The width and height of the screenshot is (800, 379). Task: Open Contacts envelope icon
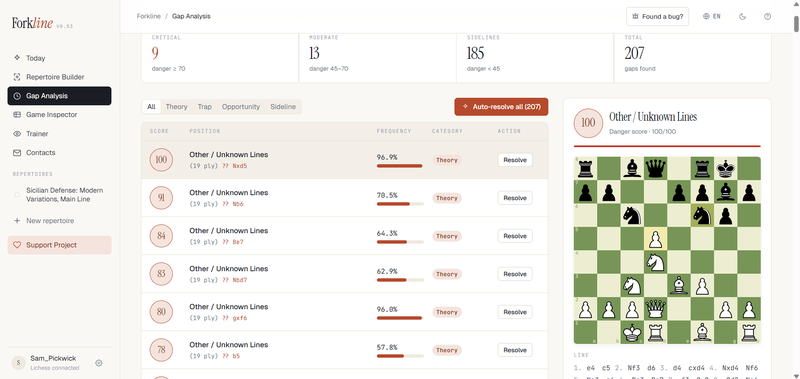[17, 153]
